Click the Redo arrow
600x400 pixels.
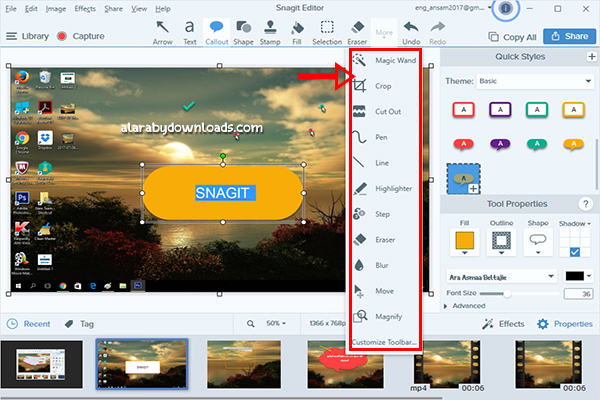437,33
